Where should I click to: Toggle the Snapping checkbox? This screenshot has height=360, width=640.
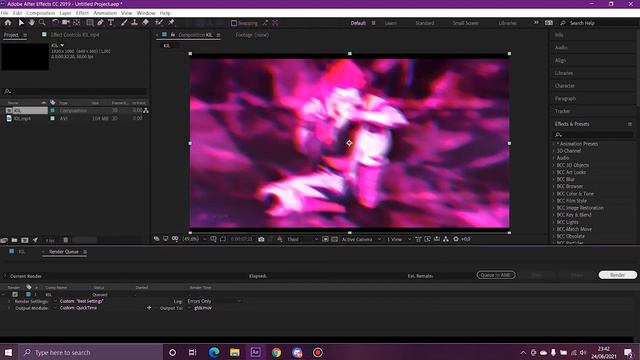234,23
